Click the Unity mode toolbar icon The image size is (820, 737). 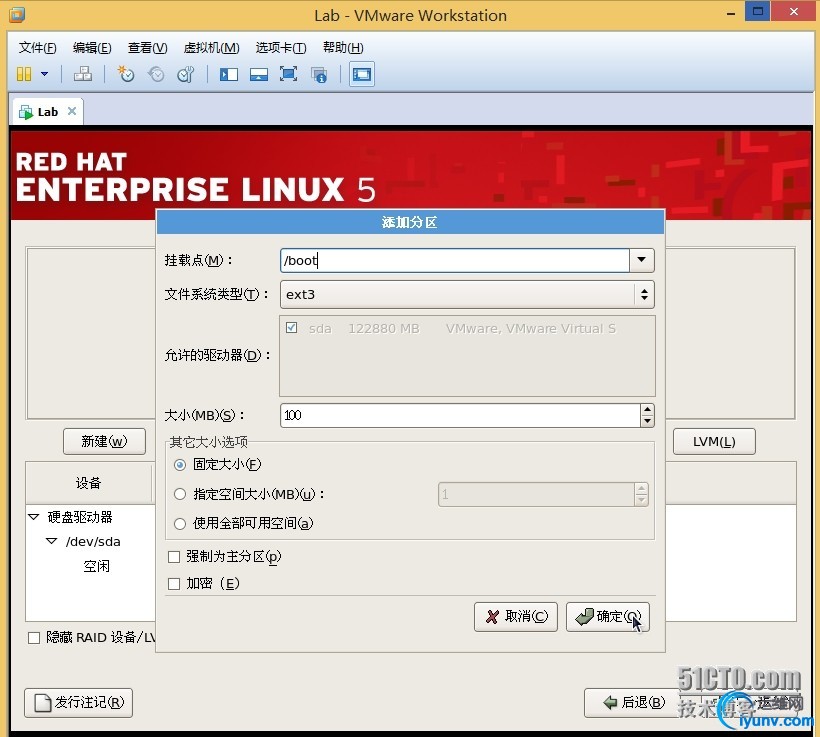319,74
